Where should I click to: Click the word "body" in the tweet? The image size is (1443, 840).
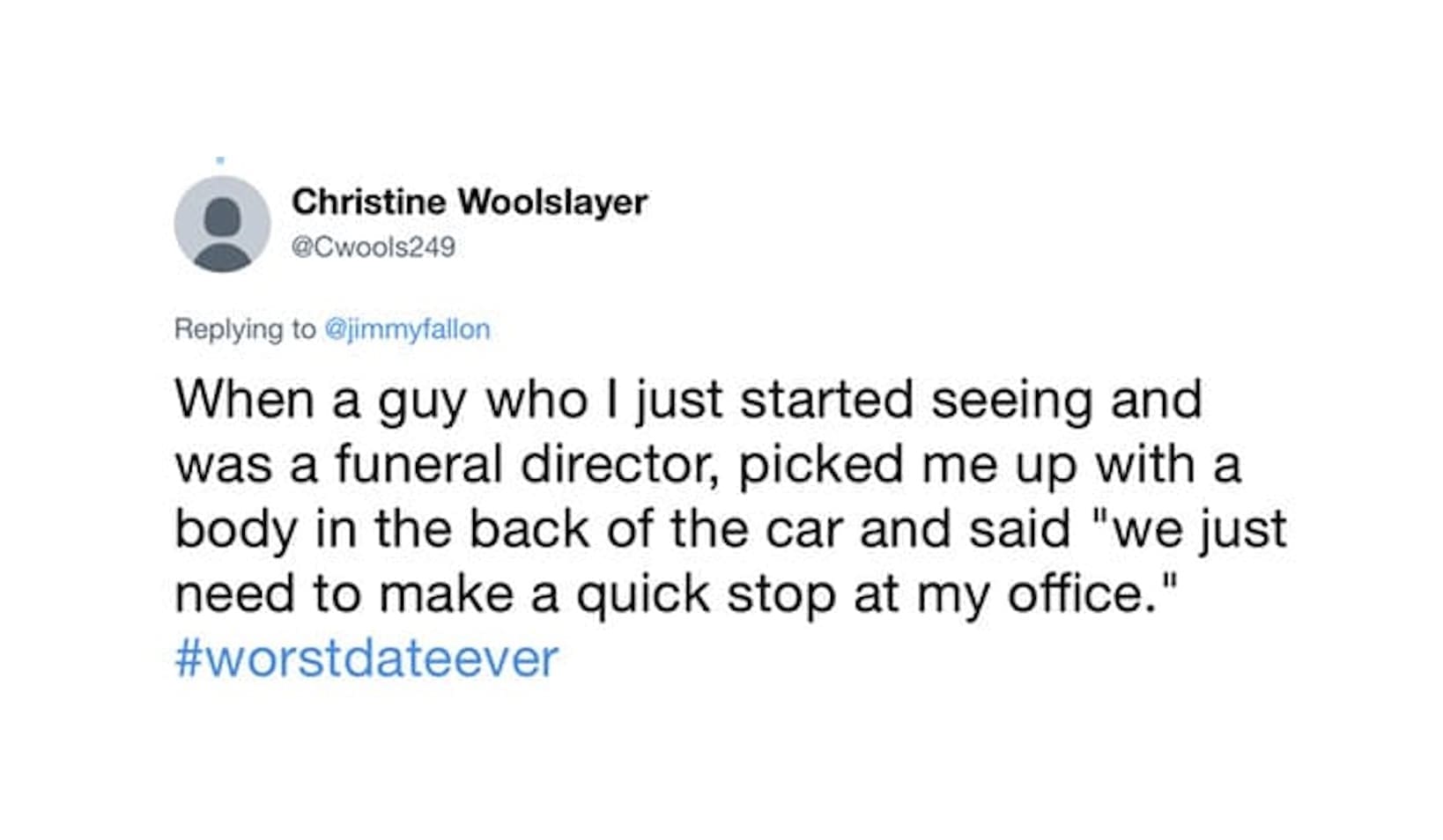pos(235,529)
